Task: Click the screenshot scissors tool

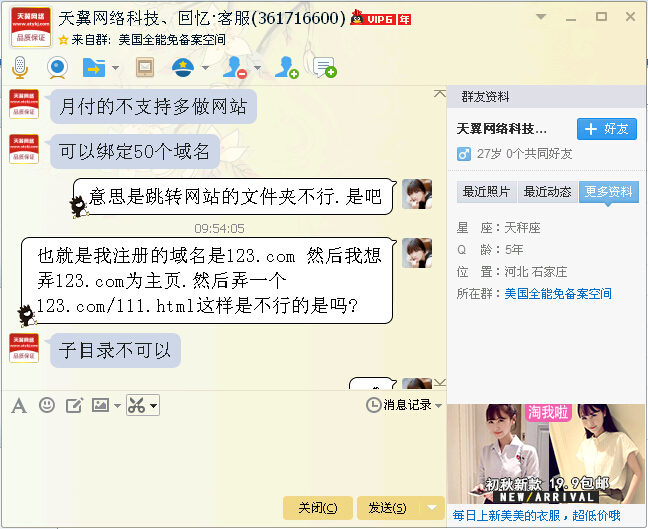Action: [137, 405]
